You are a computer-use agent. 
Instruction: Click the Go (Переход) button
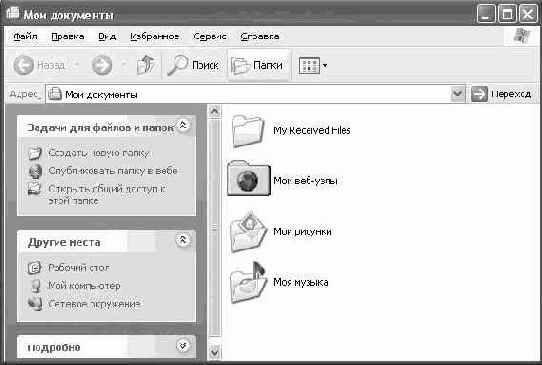501,94
